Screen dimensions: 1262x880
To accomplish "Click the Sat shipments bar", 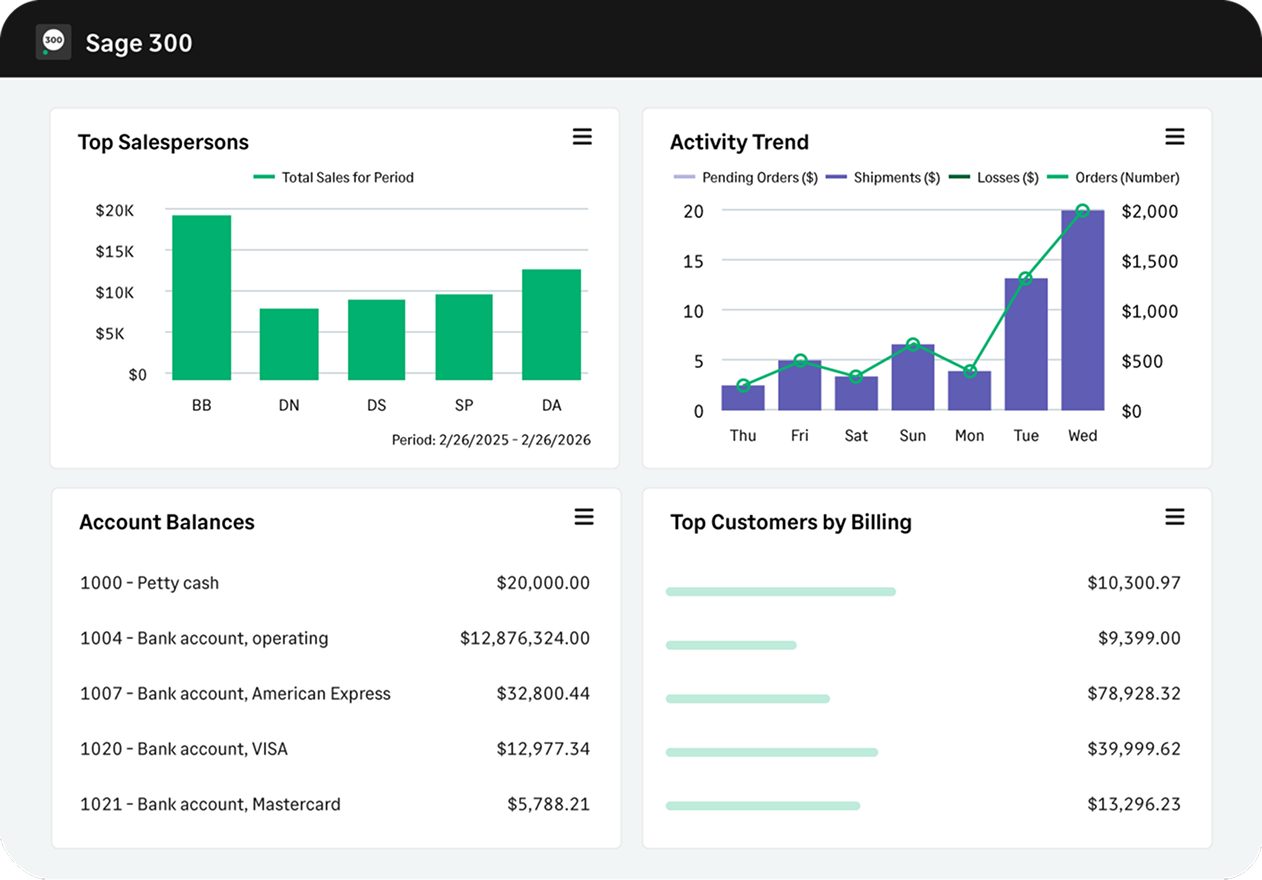I will tap(856, 393).
